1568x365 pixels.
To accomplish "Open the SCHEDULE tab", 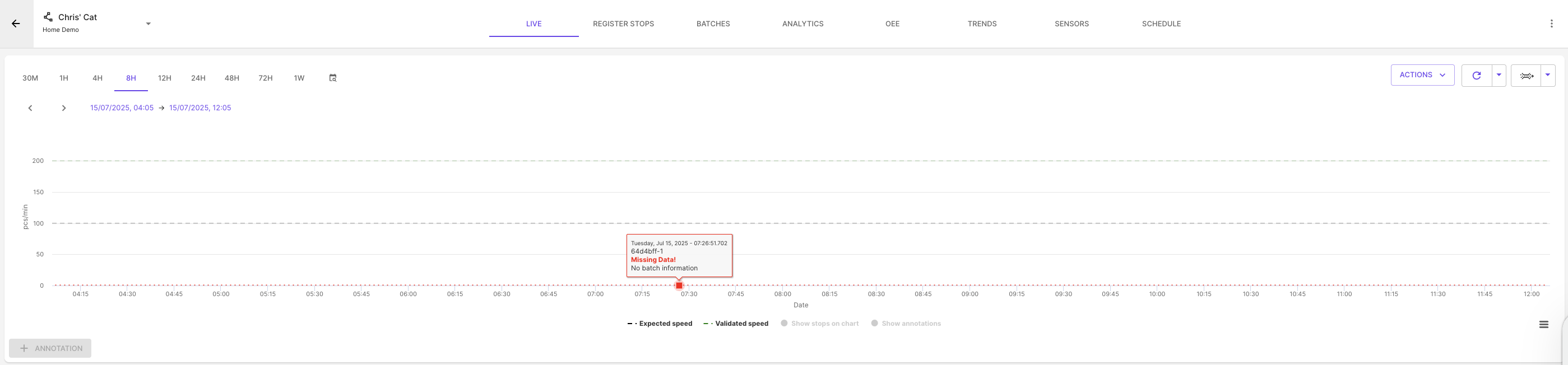I will pos(1161,24).
